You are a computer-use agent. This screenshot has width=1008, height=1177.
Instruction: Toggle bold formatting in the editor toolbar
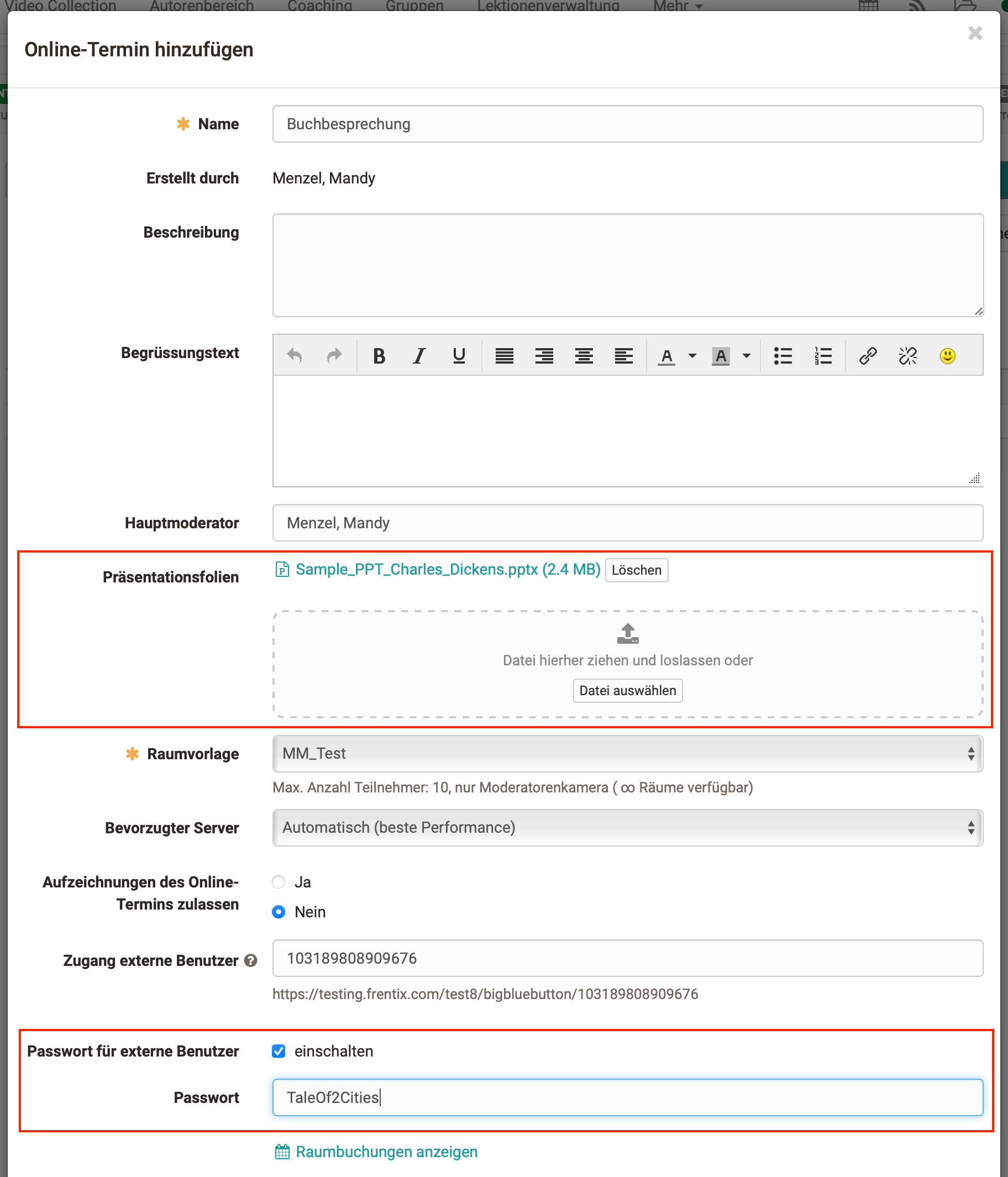click(379, 356)
